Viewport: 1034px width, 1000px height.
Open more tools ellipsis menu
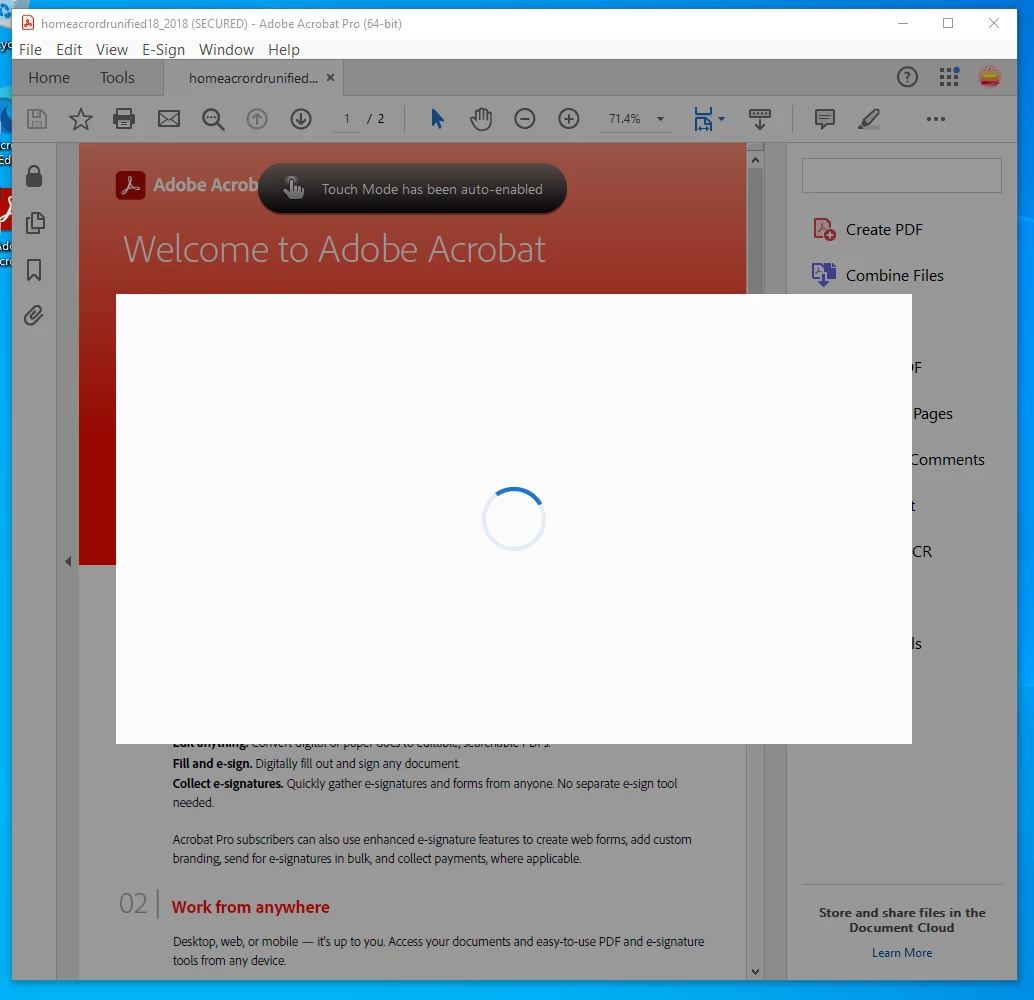coord(936,119)
